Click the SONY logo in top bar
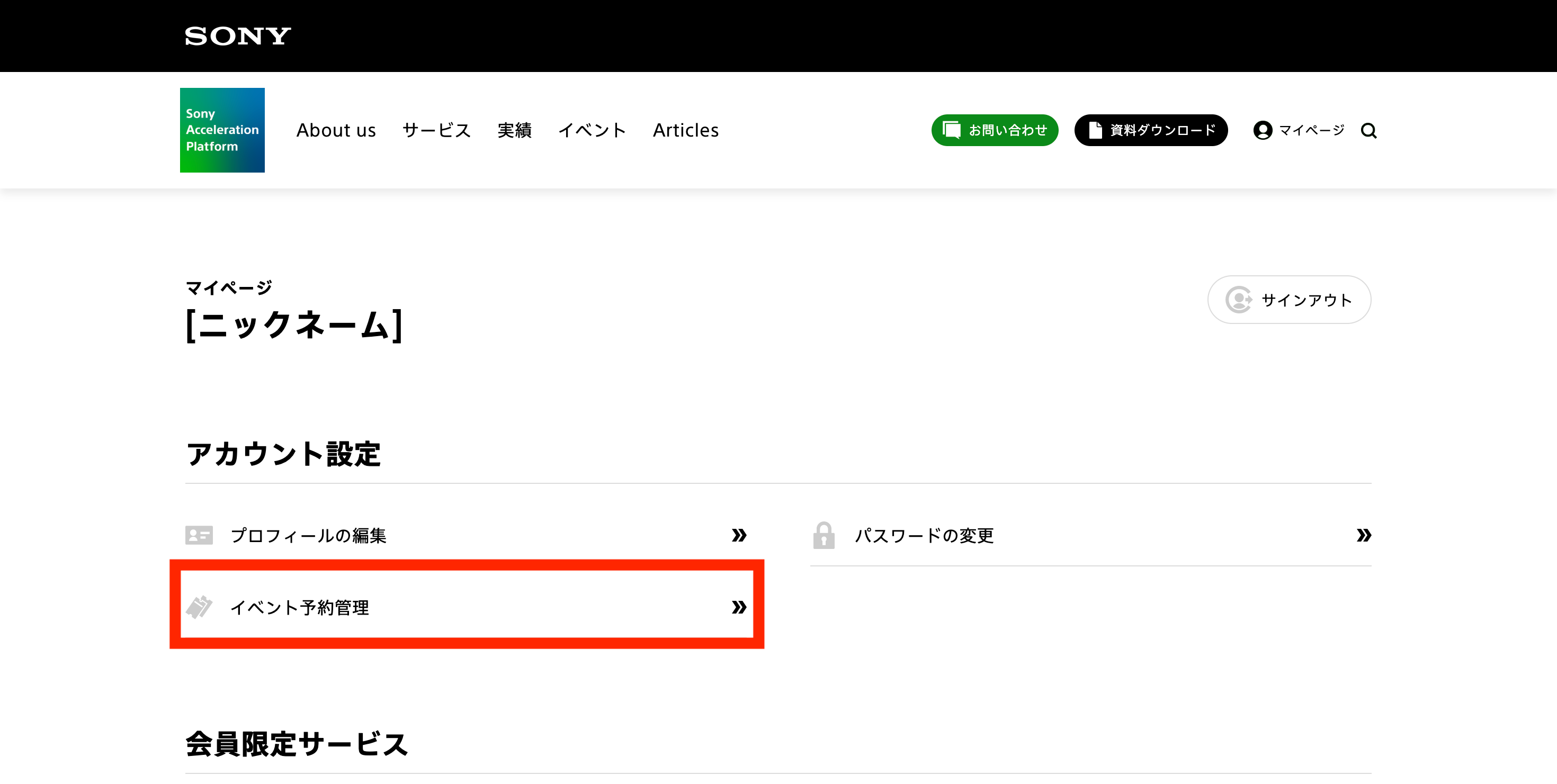This screenshot has height=784, width=1557. point(238,36)
